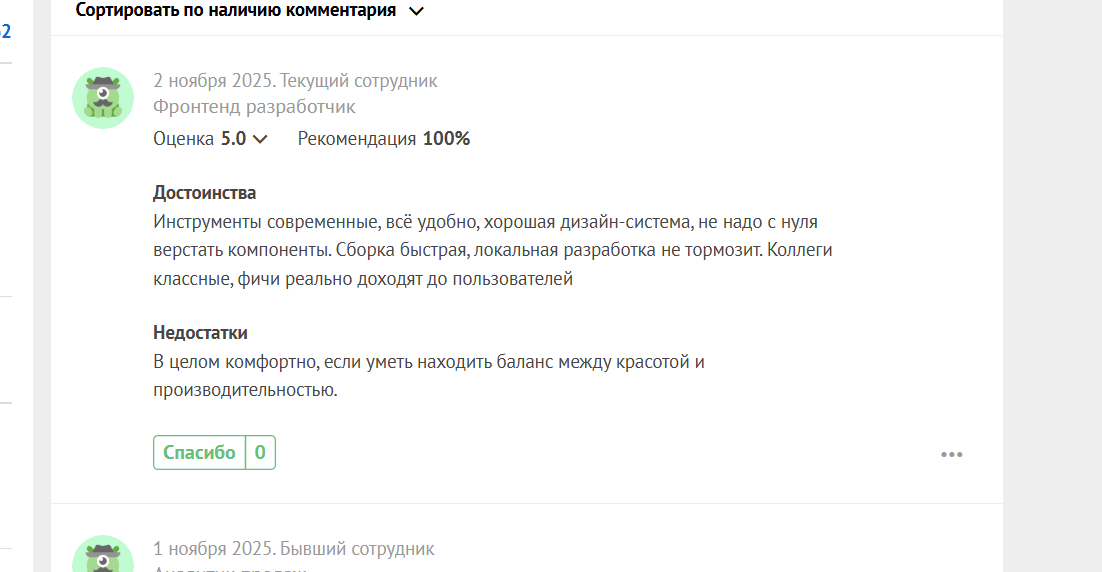Open the three-dot more options menu

(x=951, y=455)
